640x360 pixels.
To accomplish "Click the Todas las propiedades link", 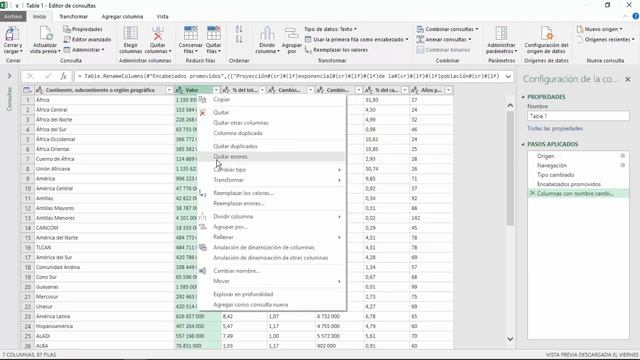I will click(x=555, y=128).
